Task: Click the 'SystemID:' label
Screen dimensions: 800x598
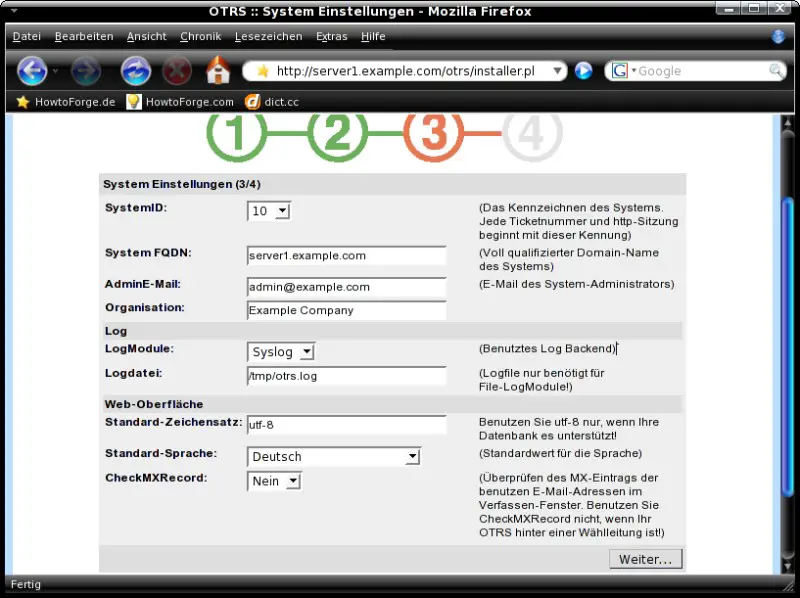Action: point(136,208)
